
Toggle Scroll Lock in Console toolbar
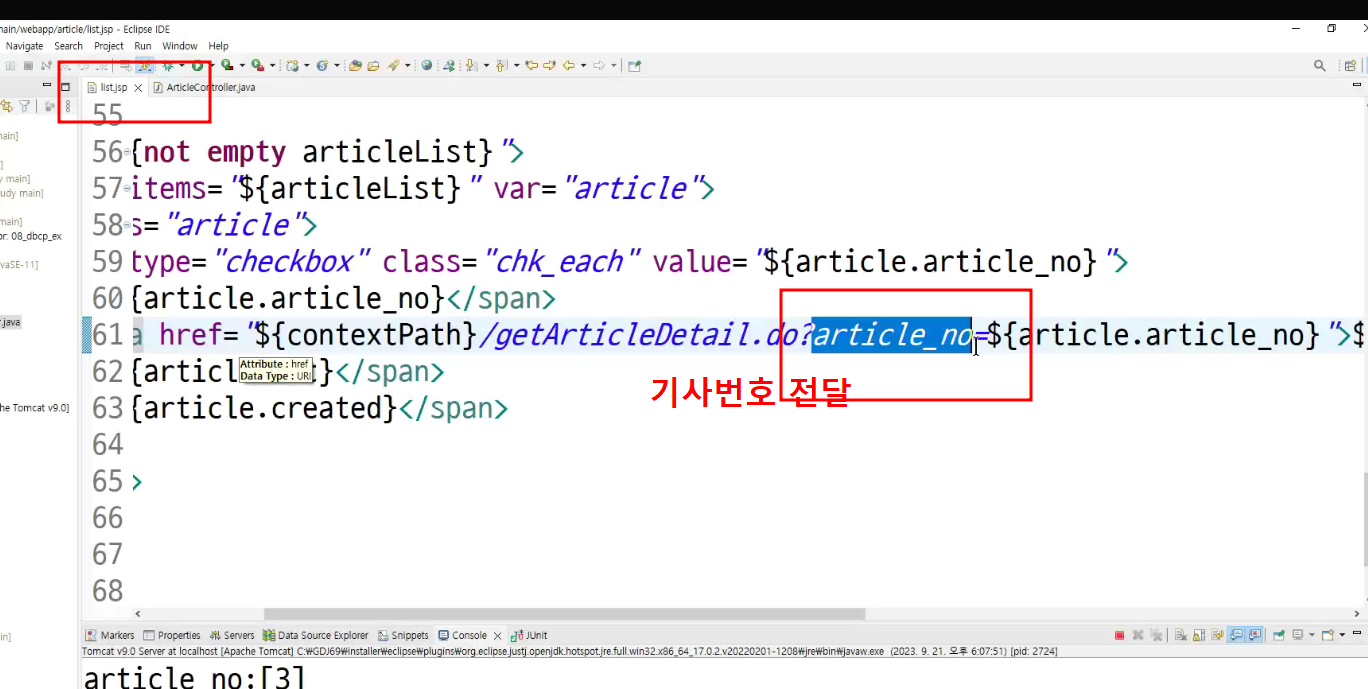[x=1199, y=635]
